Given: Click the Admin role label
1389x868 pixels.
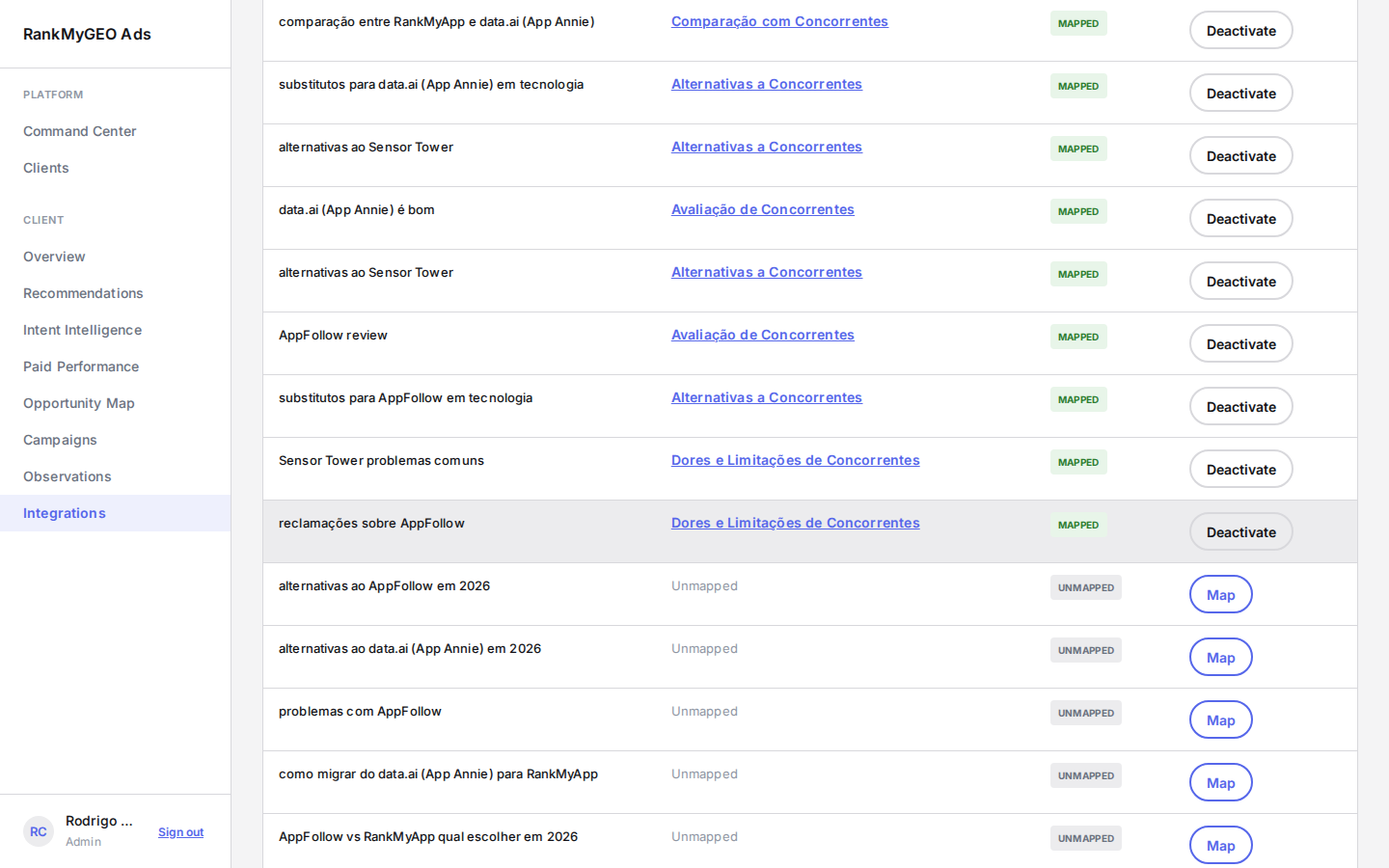Looking at the screenshot, I should click(x=83, y=842).
